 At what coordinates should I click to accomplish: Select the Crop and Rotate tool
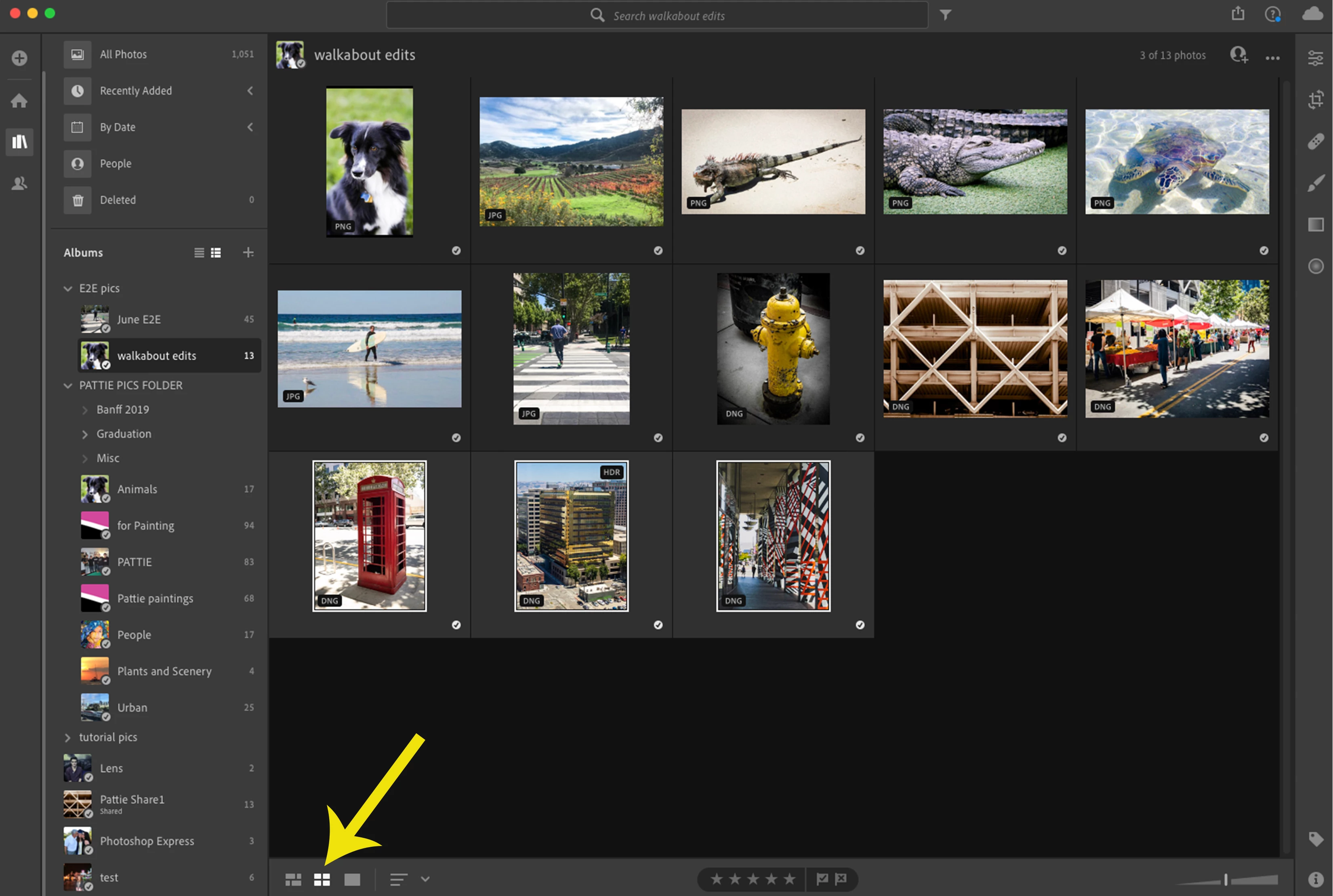pos(1315,99)
